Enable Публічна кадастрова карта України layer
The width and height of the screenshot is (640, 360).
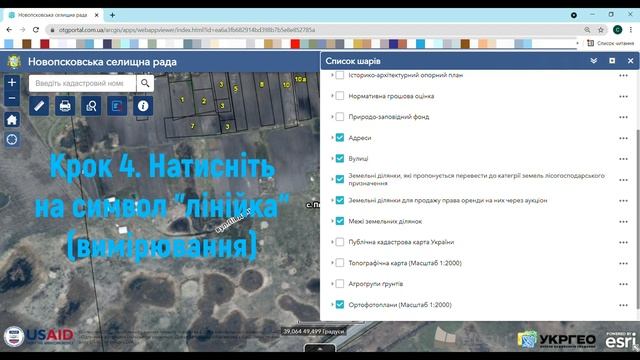(340, 242)
